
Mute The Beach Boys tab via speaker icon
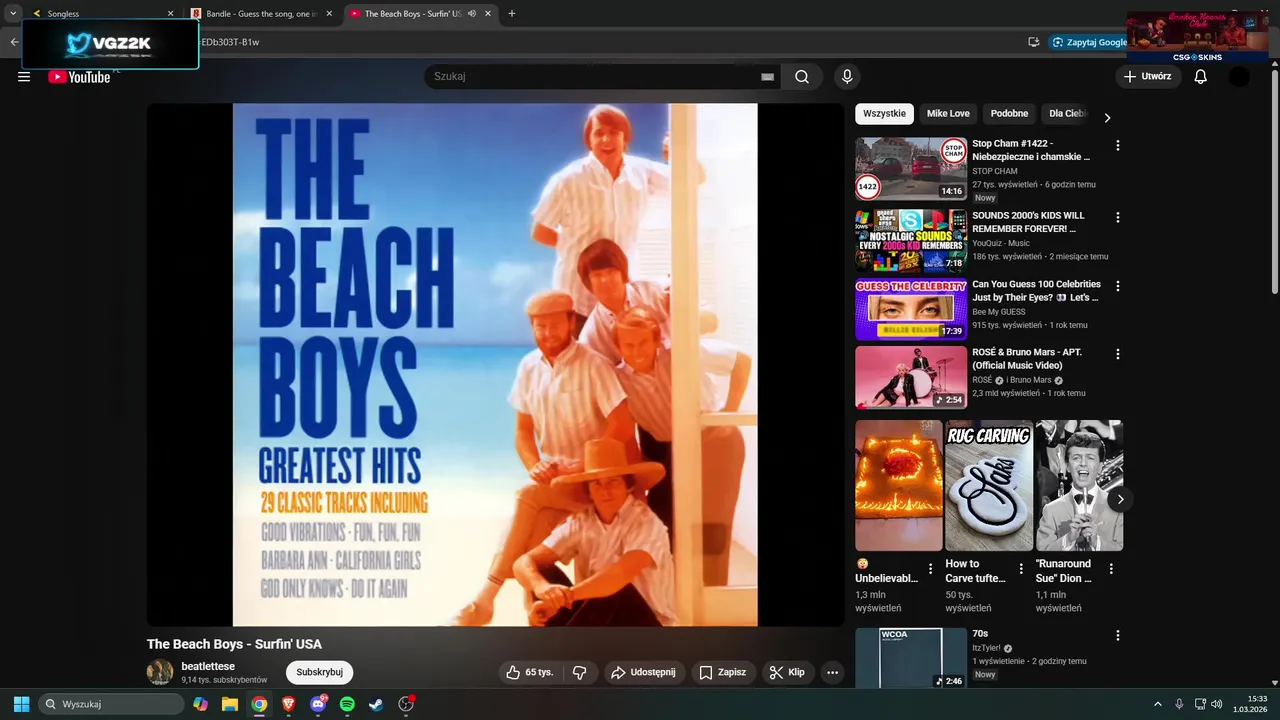coord(472,14)
